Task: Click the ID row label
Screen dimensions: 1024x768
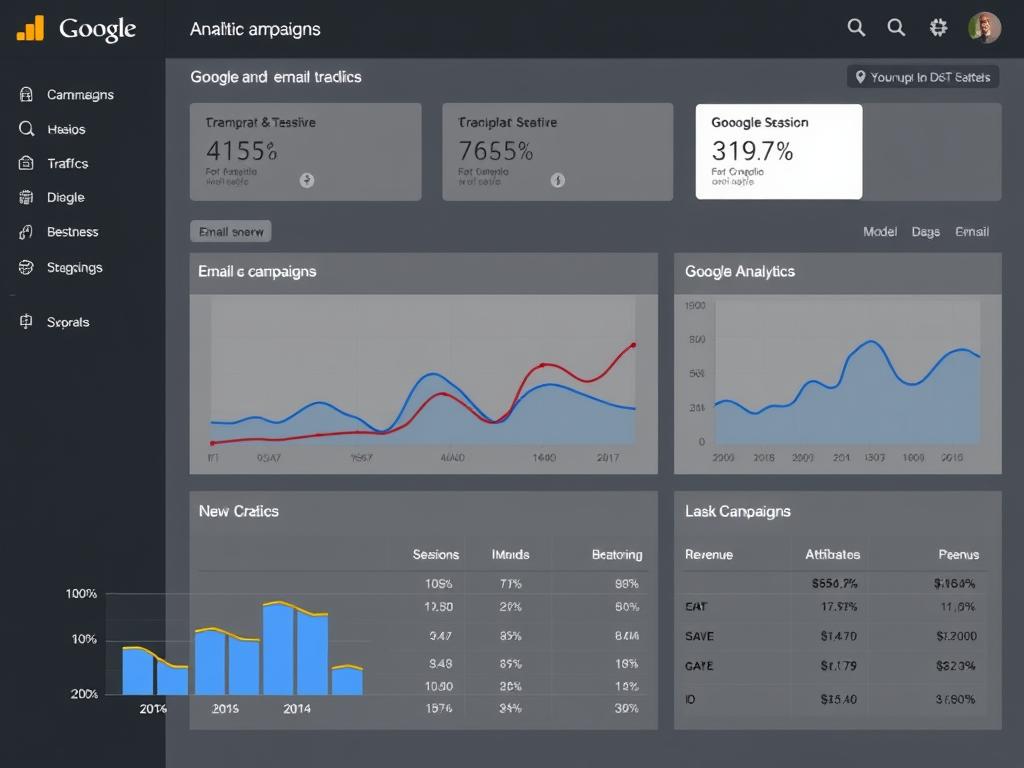Action: click(x=690, y=699)
